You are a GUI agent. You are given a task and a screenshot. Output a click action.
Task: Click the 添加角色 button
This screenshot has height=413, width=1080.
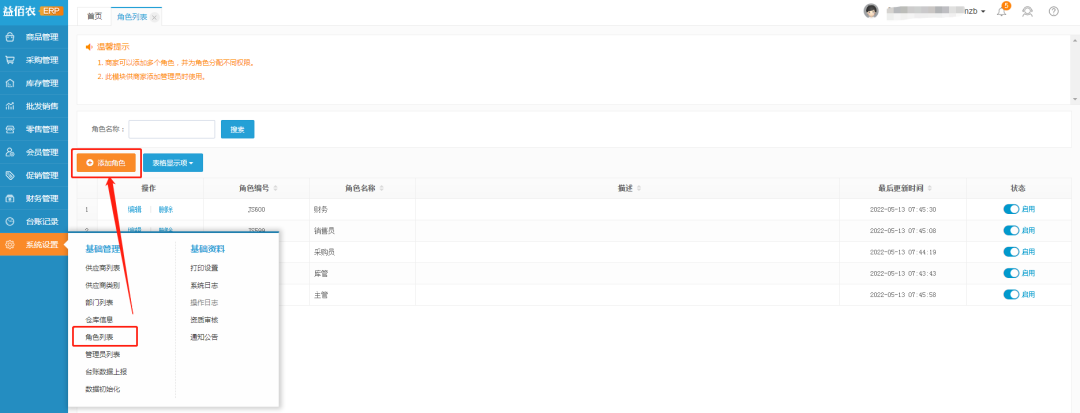pos(105,162)
